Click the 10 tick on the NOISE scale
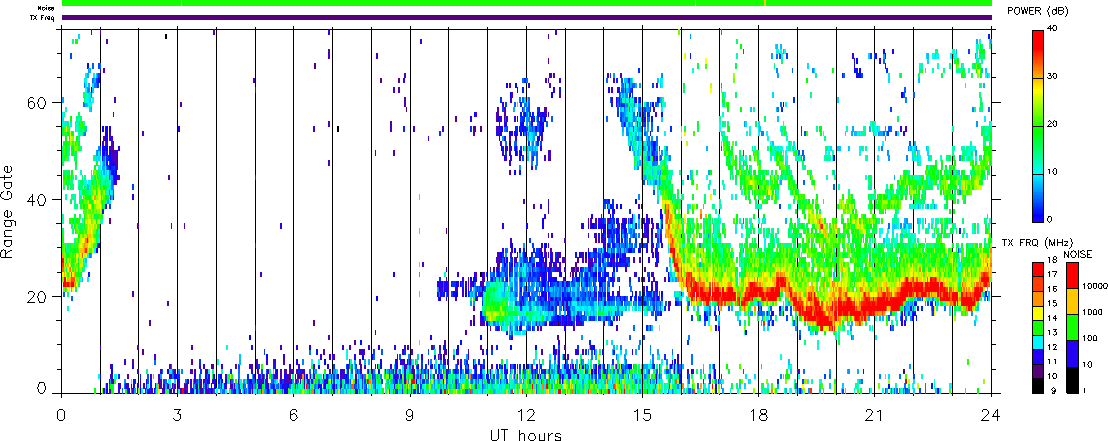Screen dimensions: 1108x441 tap(1087, 365)
